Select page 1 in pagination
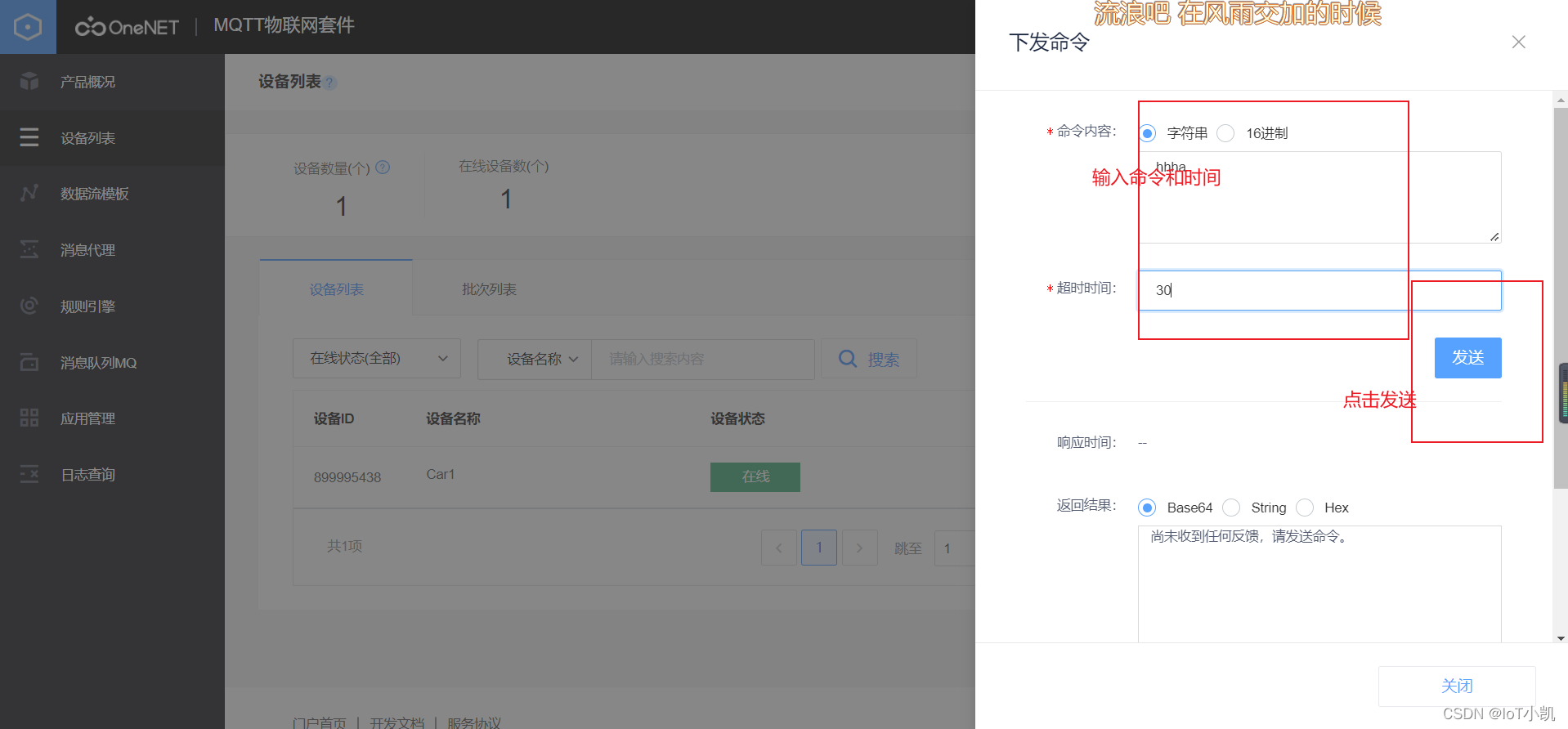 pyautogui.click(x=819, y=548)
